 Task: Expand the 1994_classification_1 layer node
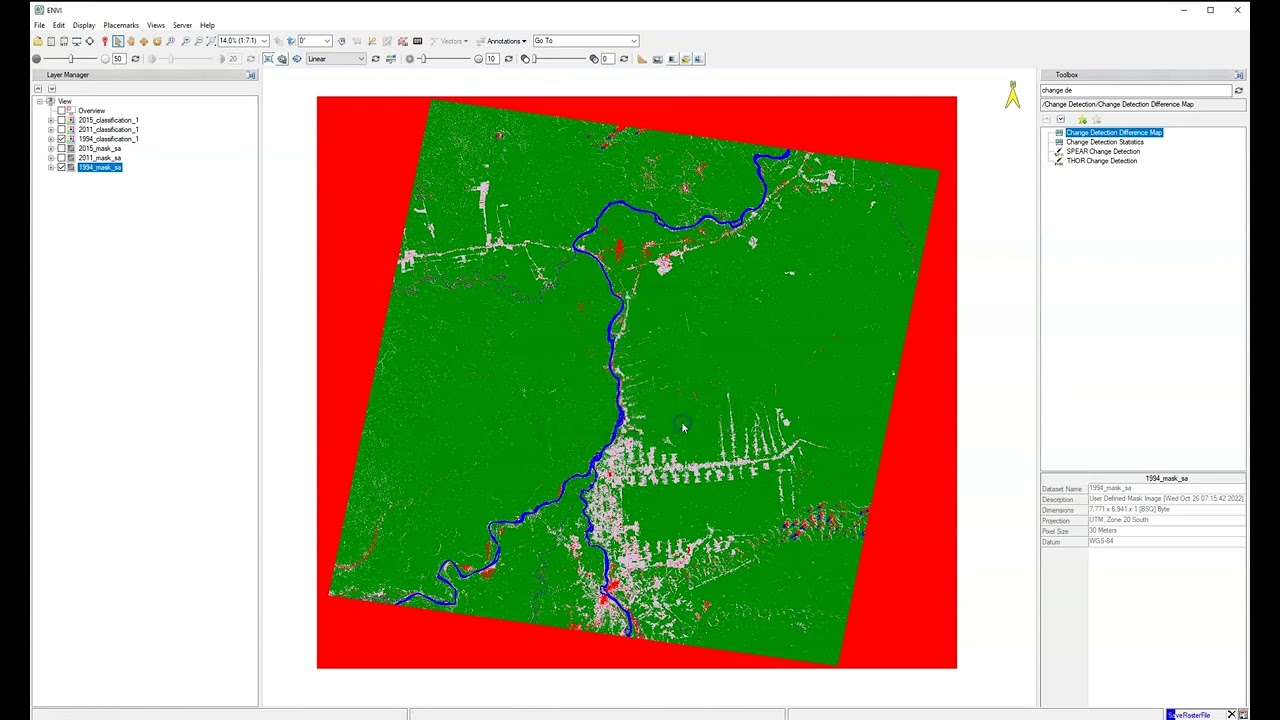(51, 139)
